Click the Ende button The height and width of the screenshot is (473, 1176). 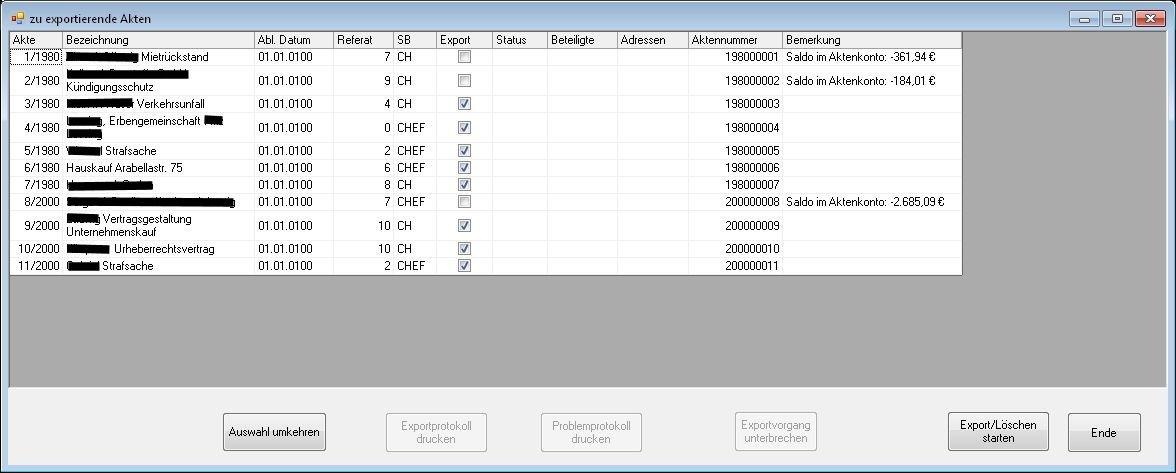click(x=1104, y=432)
